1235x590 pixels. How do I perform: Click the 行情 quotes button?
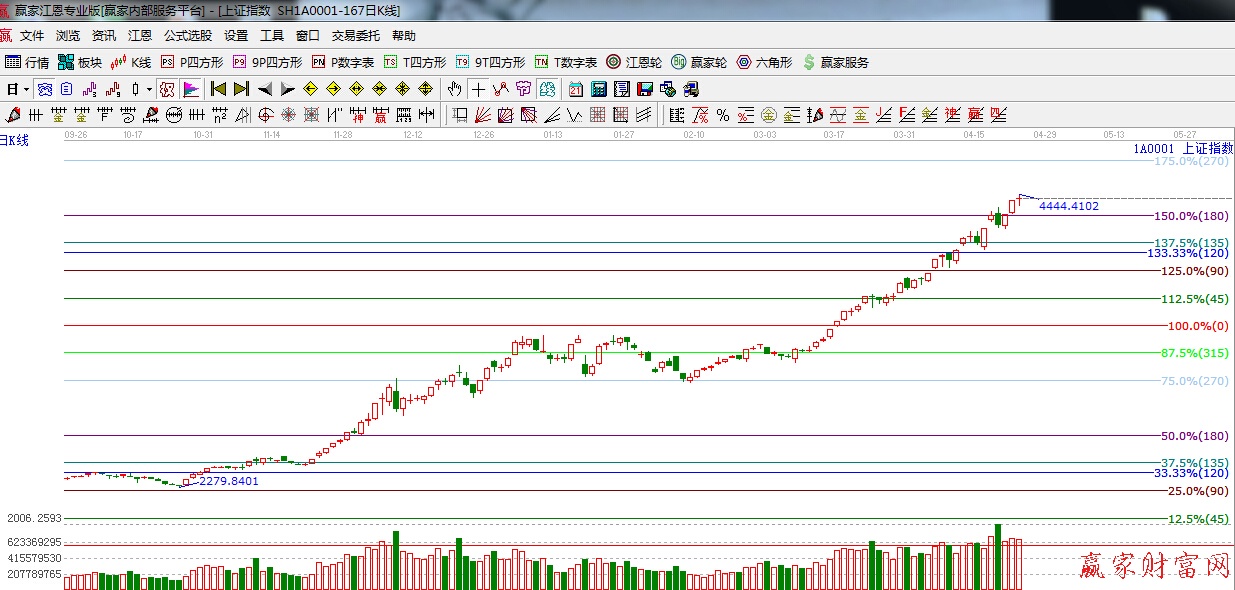point(27,62)
